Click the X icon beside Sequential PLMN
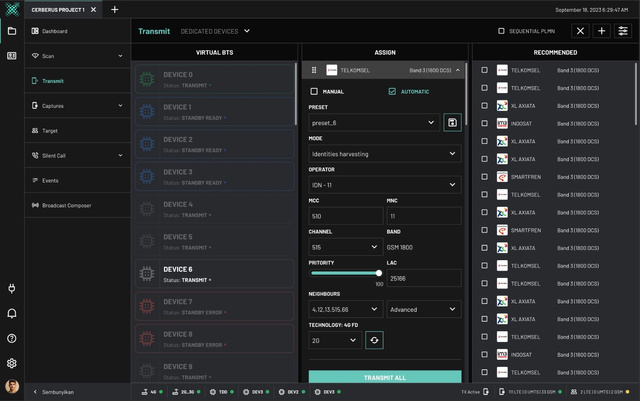 coord(579,31)
